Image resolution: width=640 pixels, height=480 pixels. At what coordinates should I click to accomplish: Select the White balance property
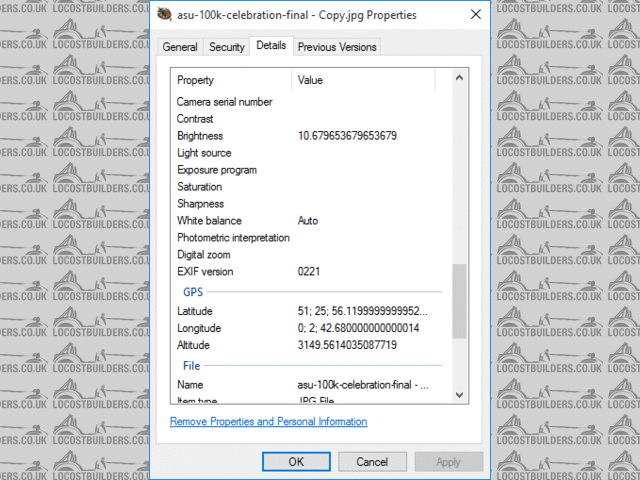209,221
